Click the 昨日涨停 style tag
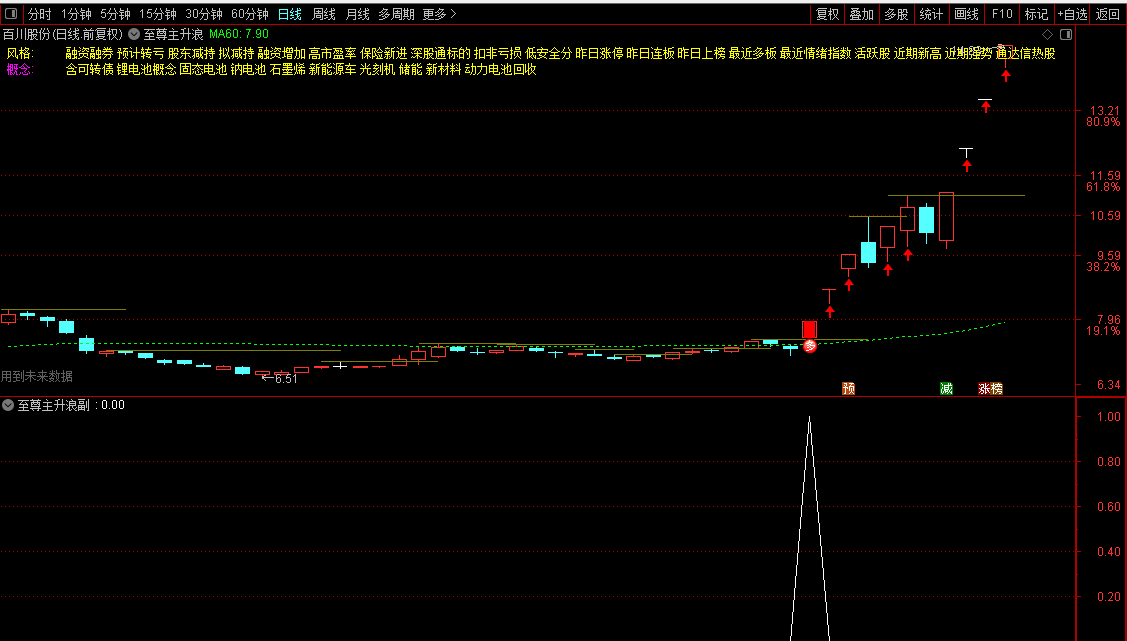This screenshot has height=641, width=1127. coord(599,53)
